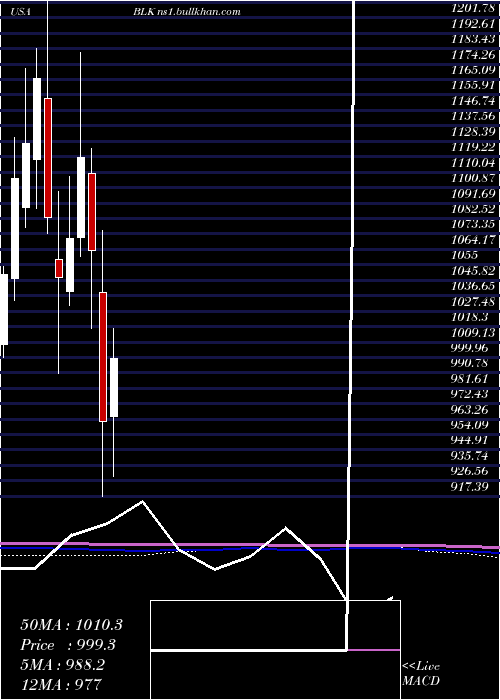Select the 981.61 price label
The width and height of the screenshot is (500, 700).
point(470,379)
